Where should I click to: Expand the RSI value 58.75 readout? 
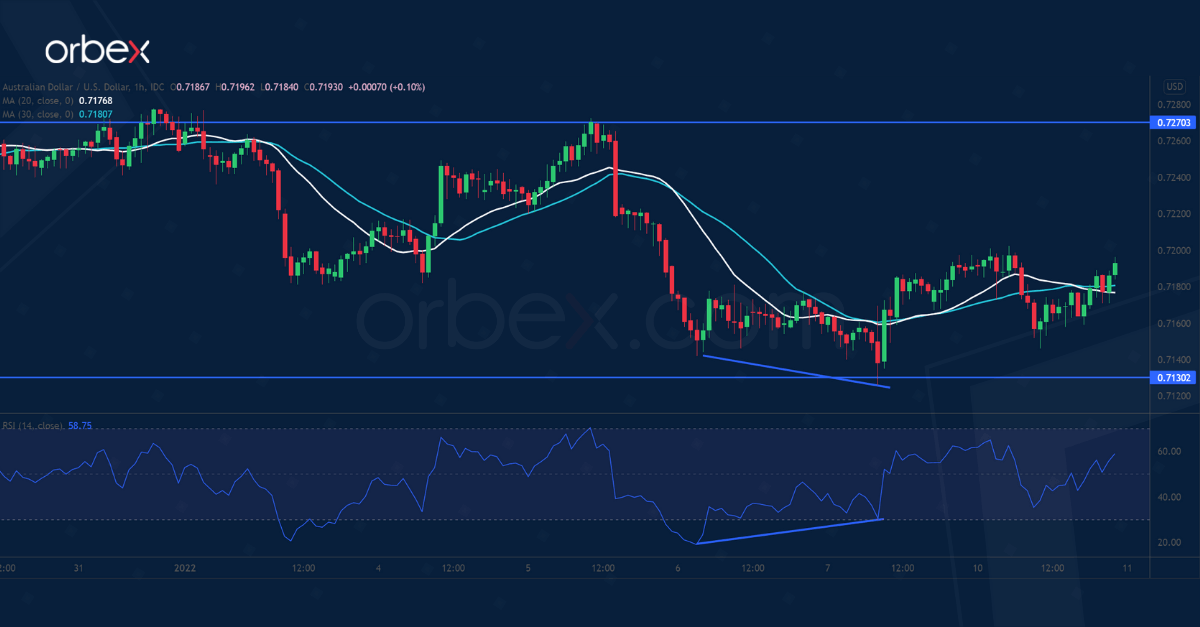click(79, 426)
